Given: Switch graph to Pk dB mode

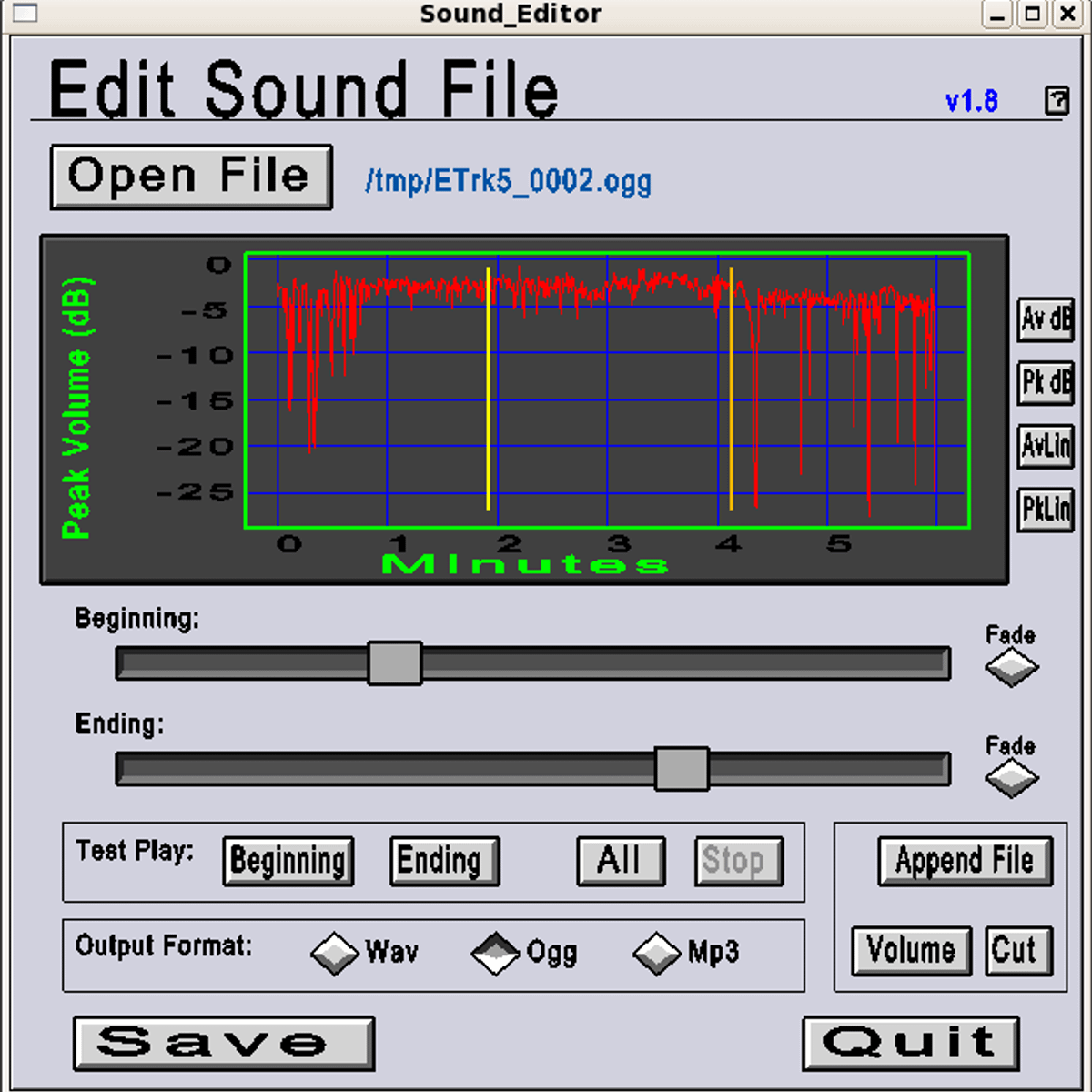Looking at the screenshot, I should coord(1046,382).
